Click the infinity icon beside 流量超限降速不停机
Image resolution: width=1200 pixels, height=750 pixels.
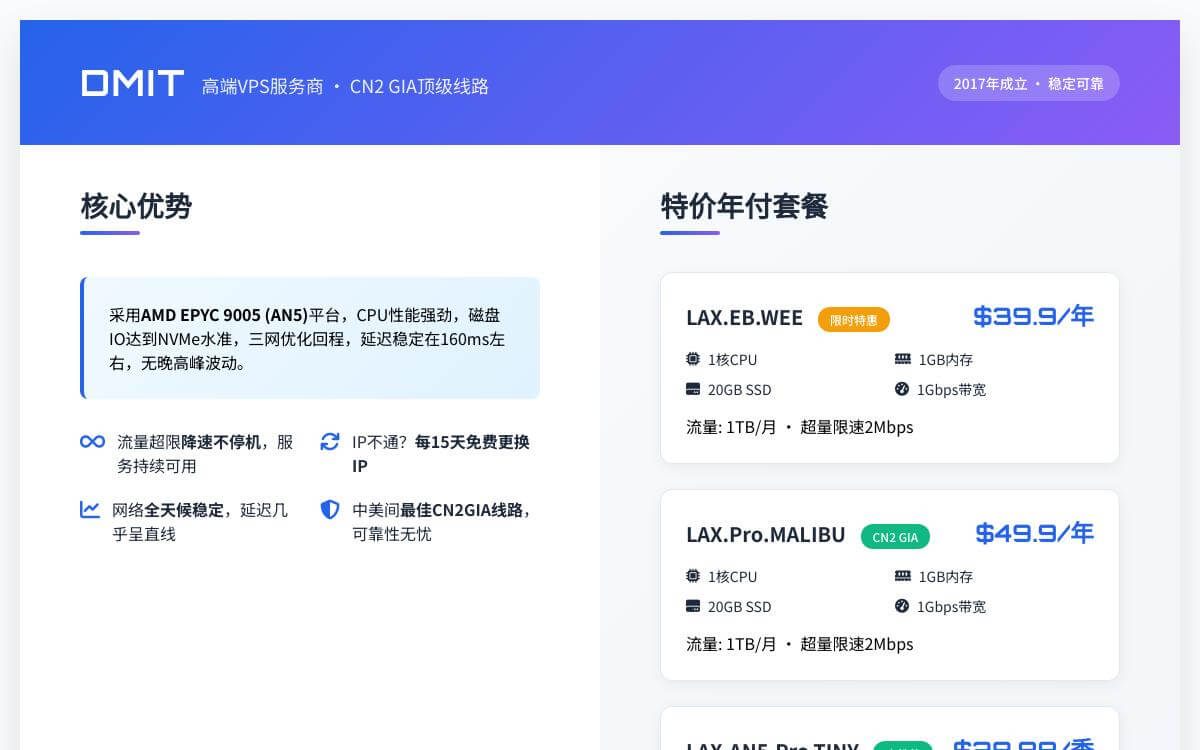click(x=91, y=441)
